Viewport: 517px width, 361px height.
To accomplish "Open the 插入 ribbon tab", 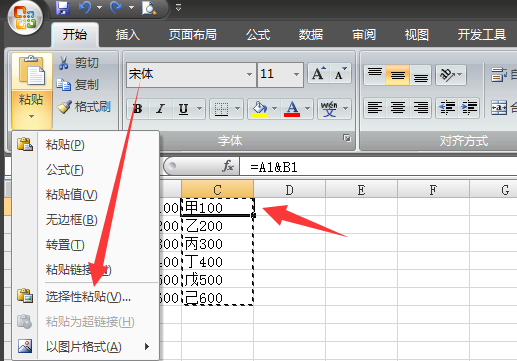I will pos(128,34).
